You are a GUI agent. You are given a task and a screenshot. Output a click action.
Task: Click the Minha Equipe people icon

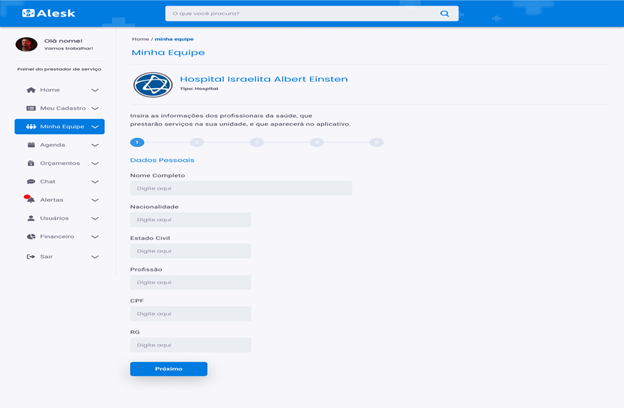31,127
